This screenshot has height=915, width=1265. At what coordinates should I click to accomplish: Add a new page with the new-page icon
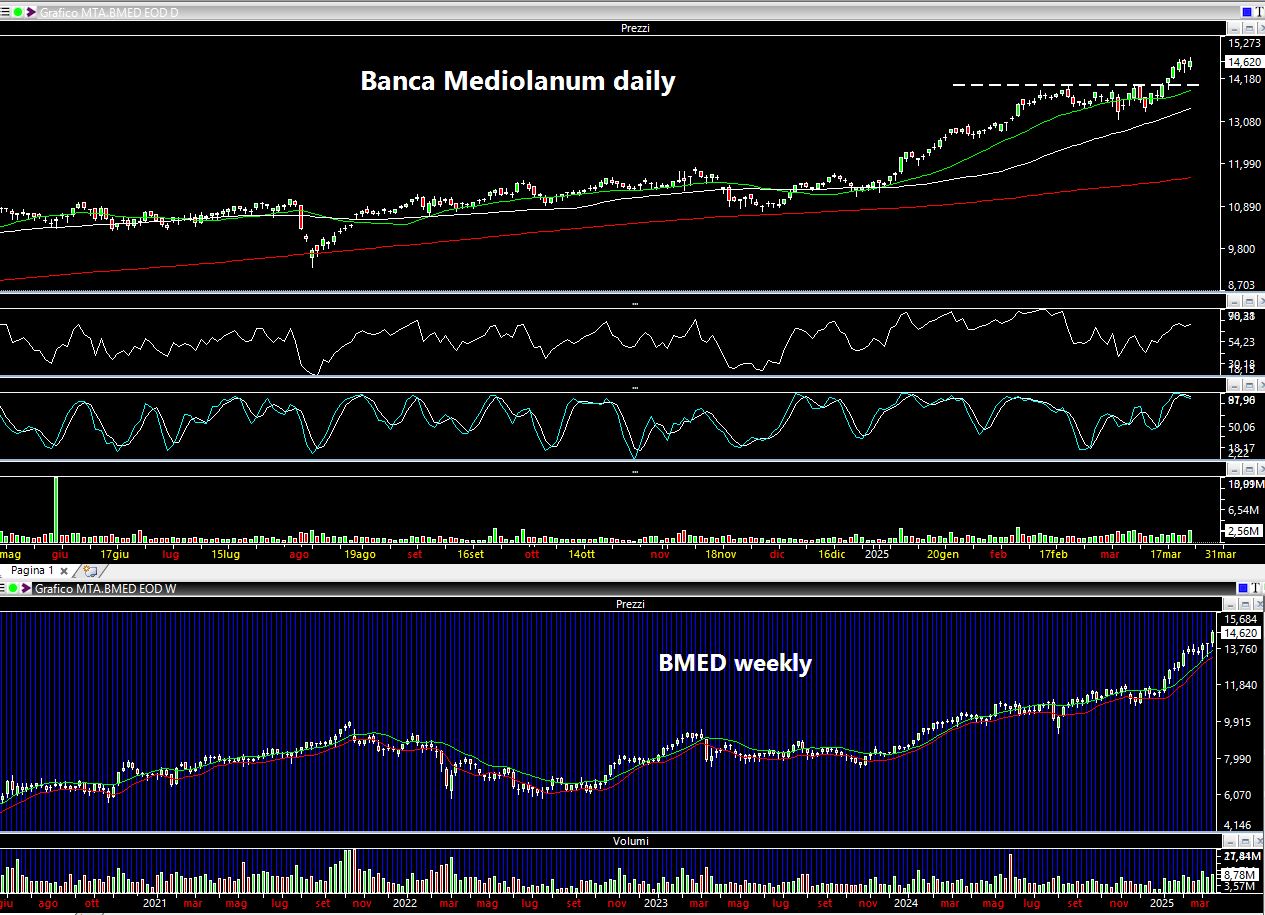[92, 570]
